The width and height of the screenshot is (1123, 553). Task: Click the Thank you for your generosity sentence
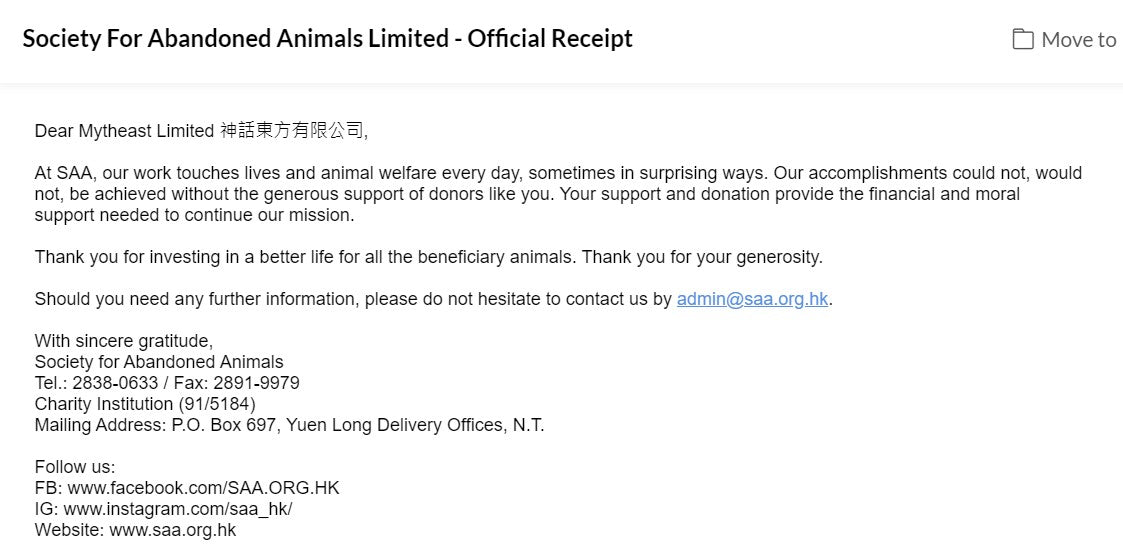click(702, 257)
